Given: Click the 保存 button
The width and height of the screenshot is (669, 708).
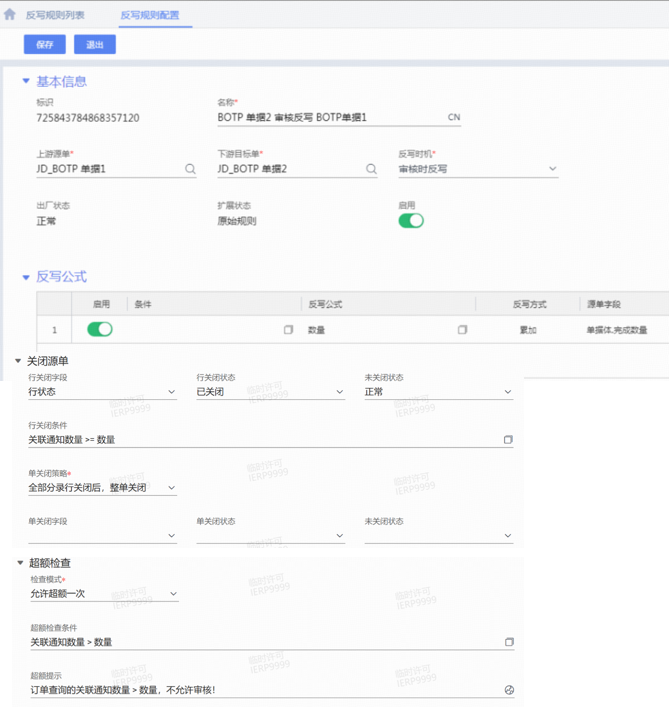Looking at the screenshot, I should 45,44.
